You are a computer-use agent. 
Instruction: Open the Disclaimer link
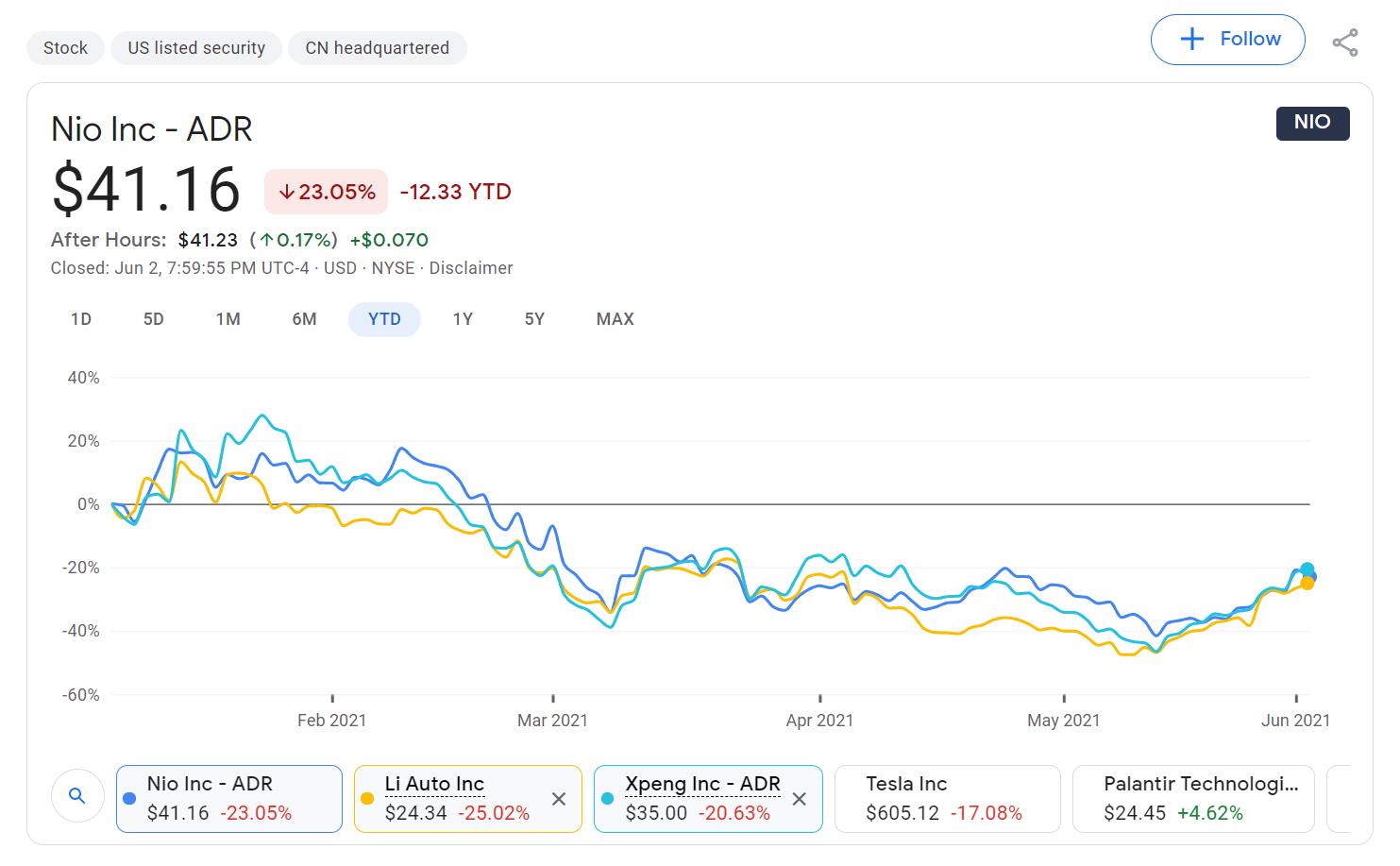[x=471, y=268]
